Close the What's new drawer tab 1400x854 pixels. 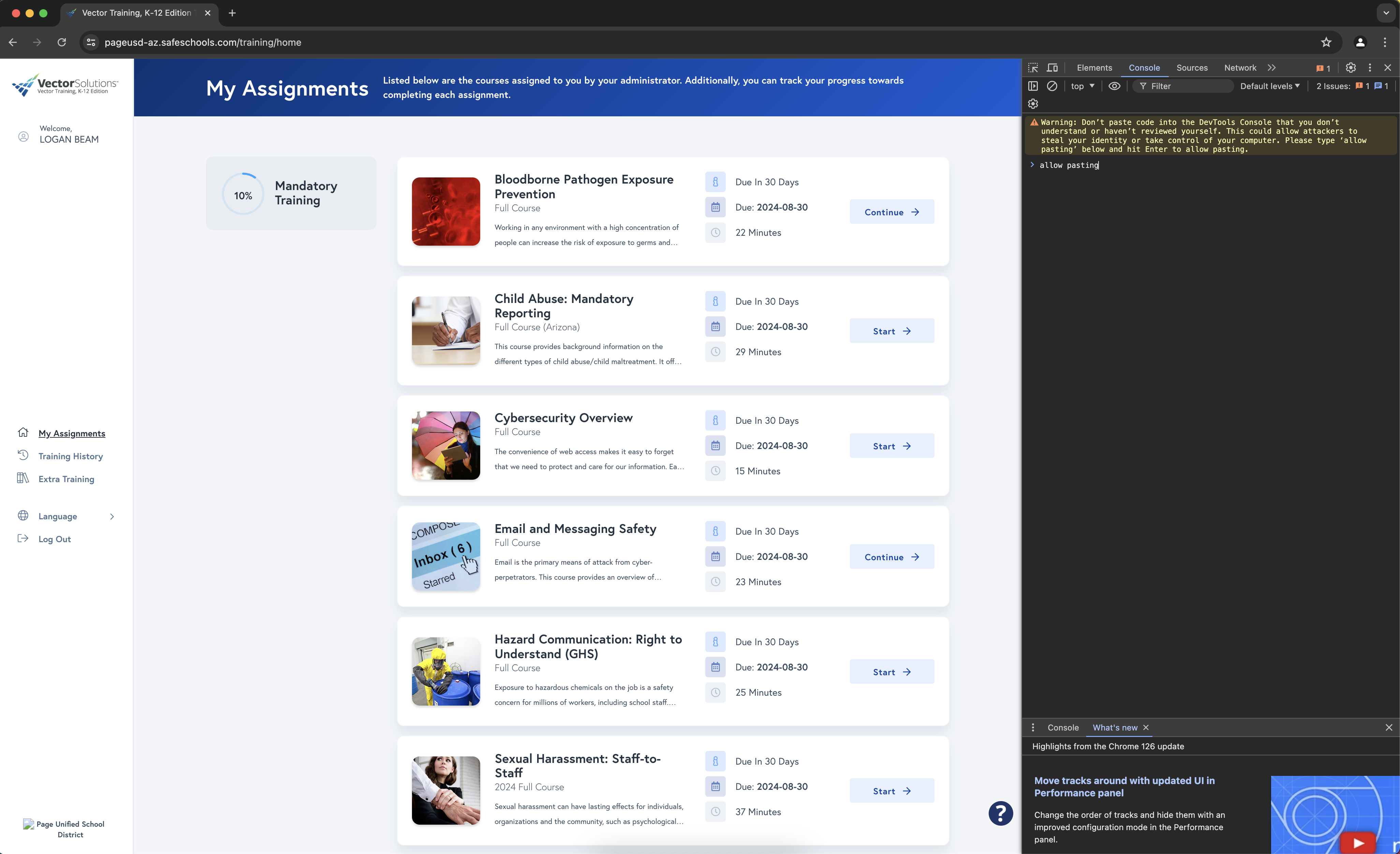coord(1146,727)
